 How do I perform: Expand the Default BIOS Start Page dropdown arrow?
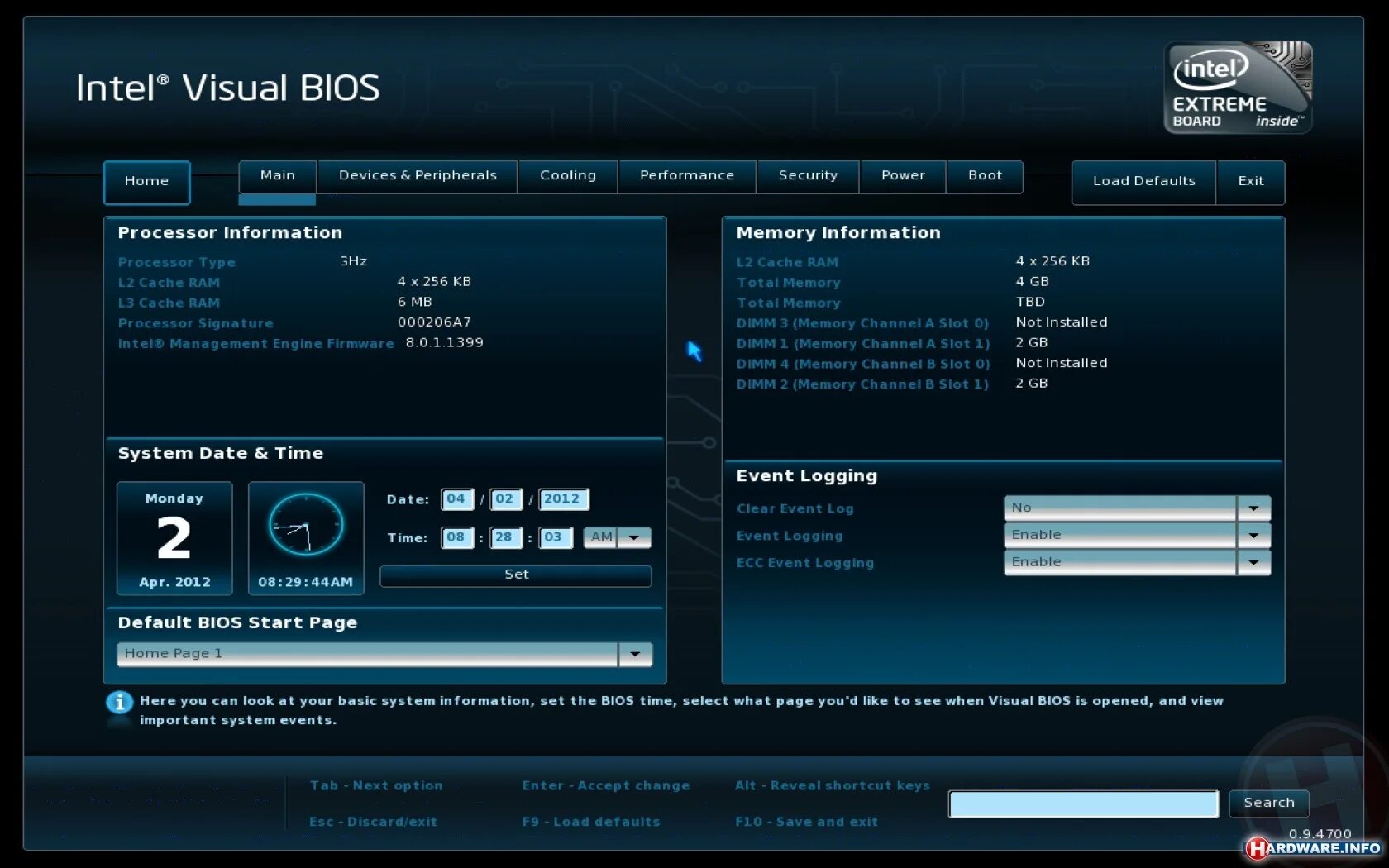[x=635, y=655]
